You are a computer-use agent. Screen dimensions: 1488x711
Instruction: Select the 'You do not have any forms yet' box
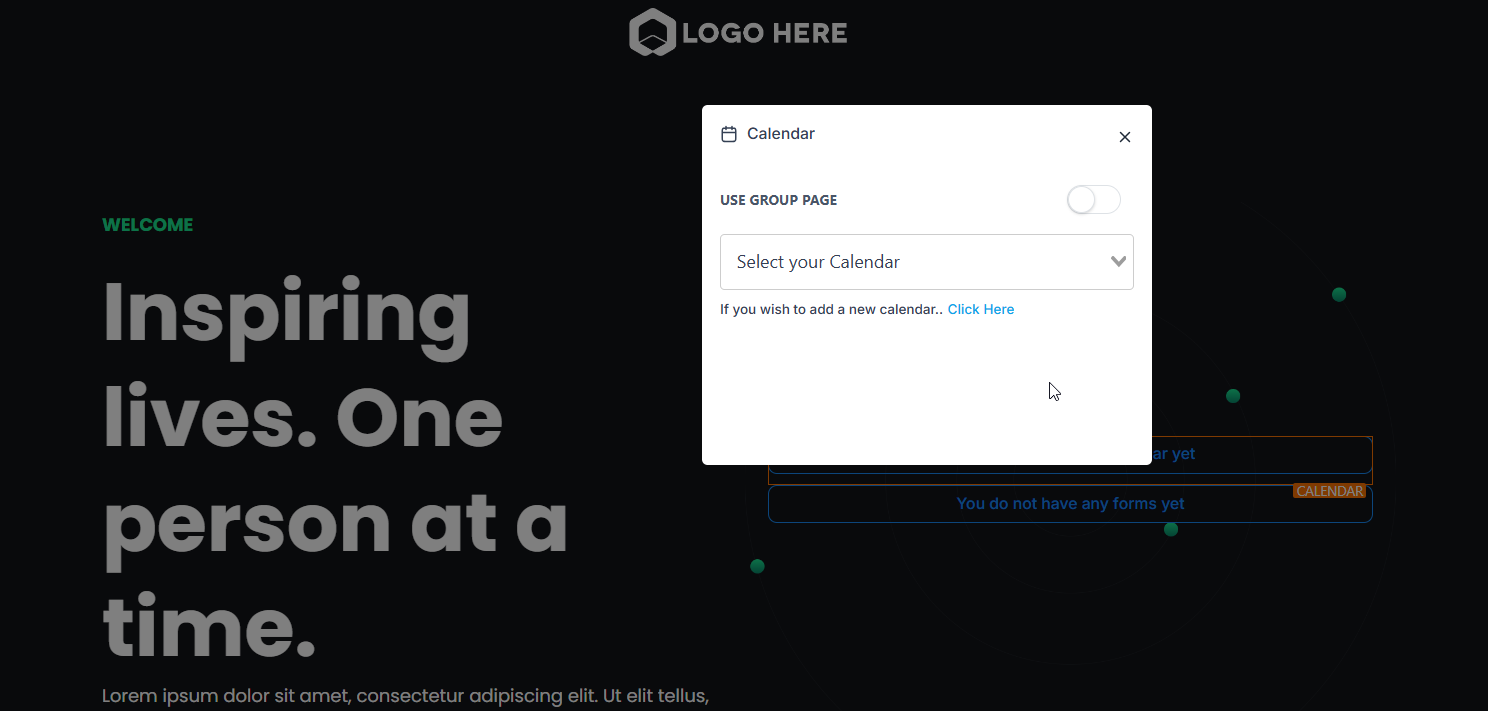tap(1070, 504)
